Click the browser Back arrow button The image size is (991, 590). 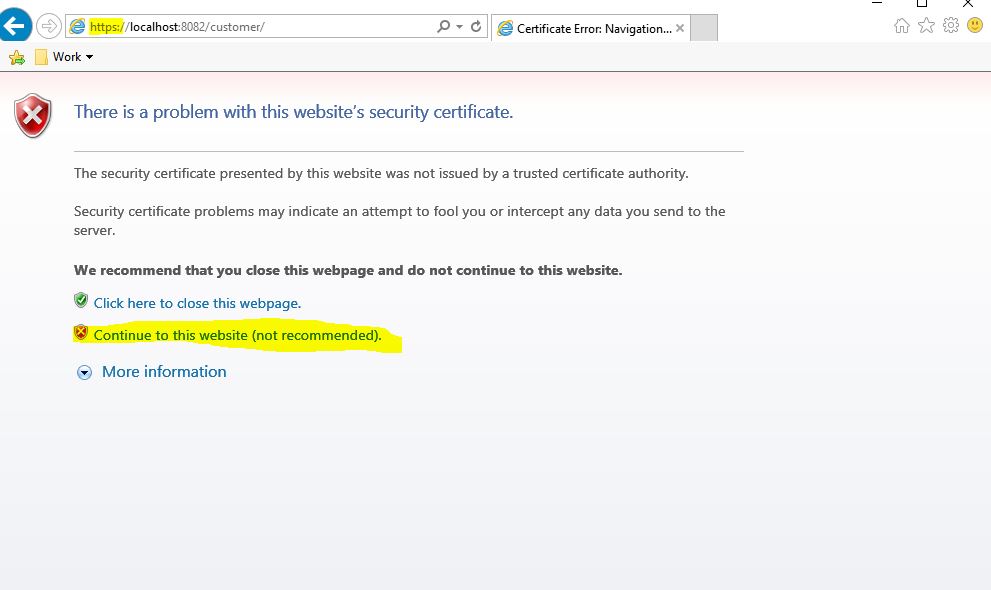click(x=16, y=26)
